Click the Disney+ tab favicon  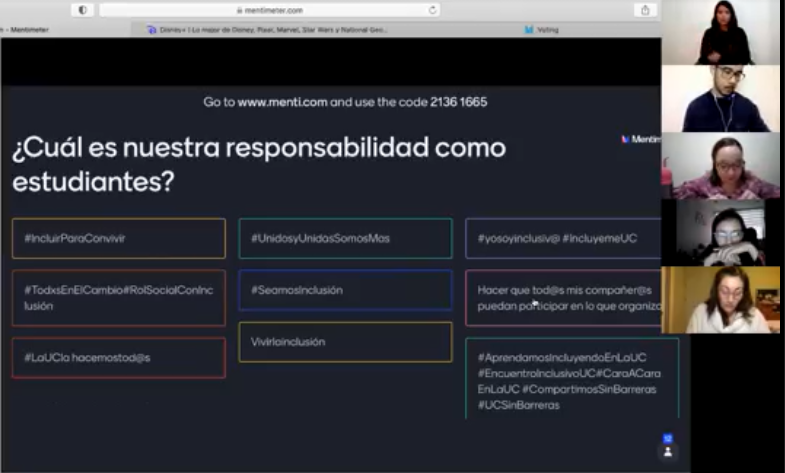[x=151, y=30]
